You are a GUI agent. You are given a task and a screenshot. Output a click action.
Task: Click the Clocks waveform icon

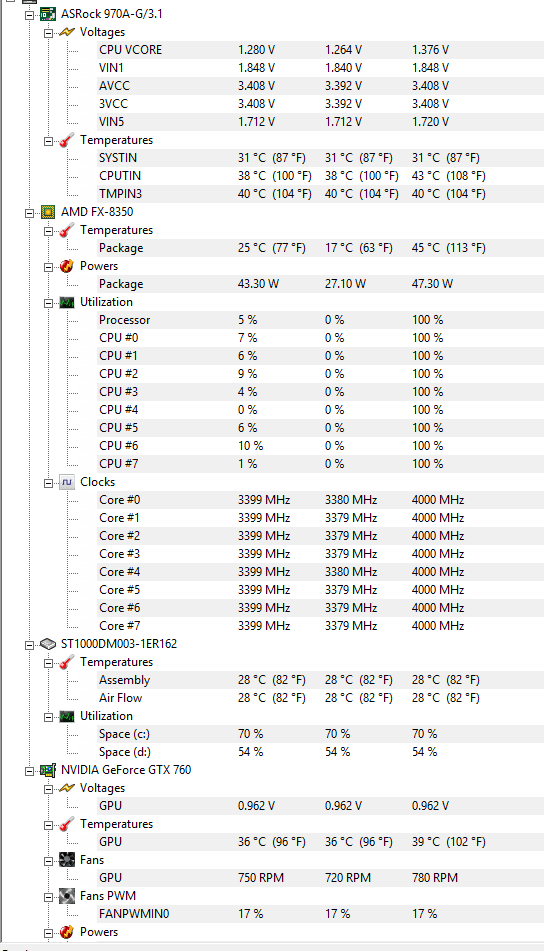pos(67,482)
